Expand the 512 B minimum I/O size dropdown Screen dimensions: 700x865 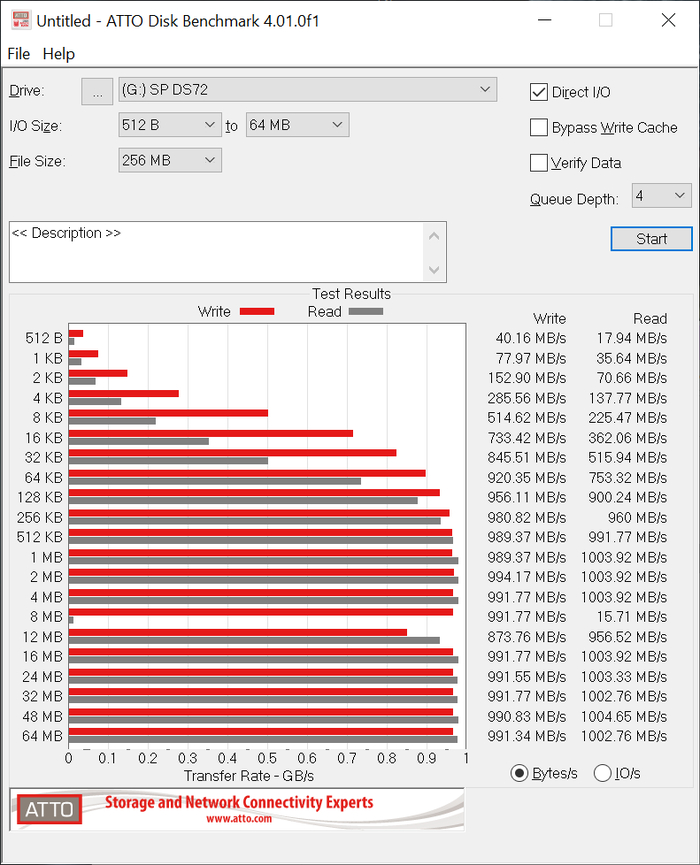[169, 125]
